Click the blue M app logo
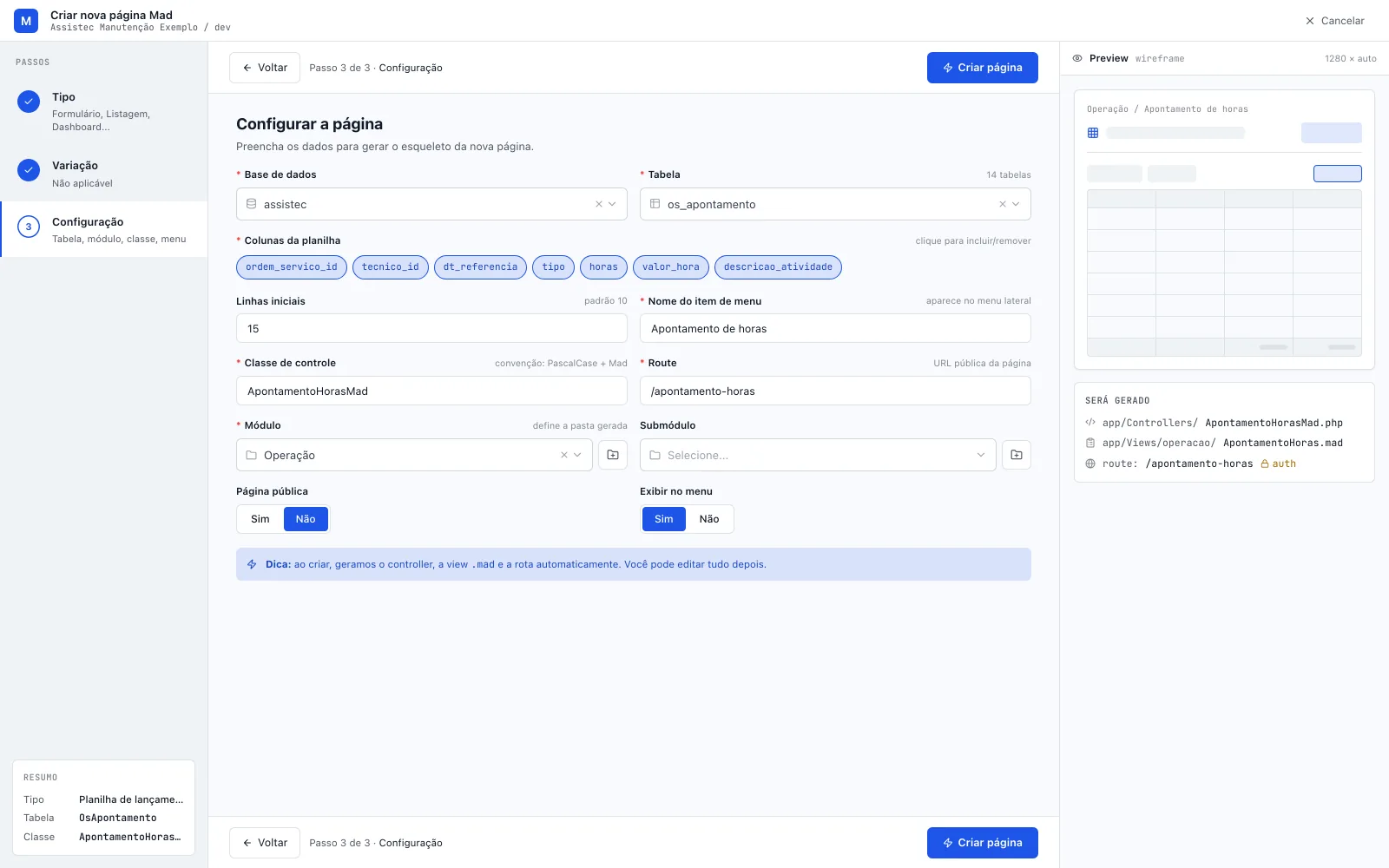Viewport: 1389px width, 868px height. pyautogui.click(x=26, y=21)
